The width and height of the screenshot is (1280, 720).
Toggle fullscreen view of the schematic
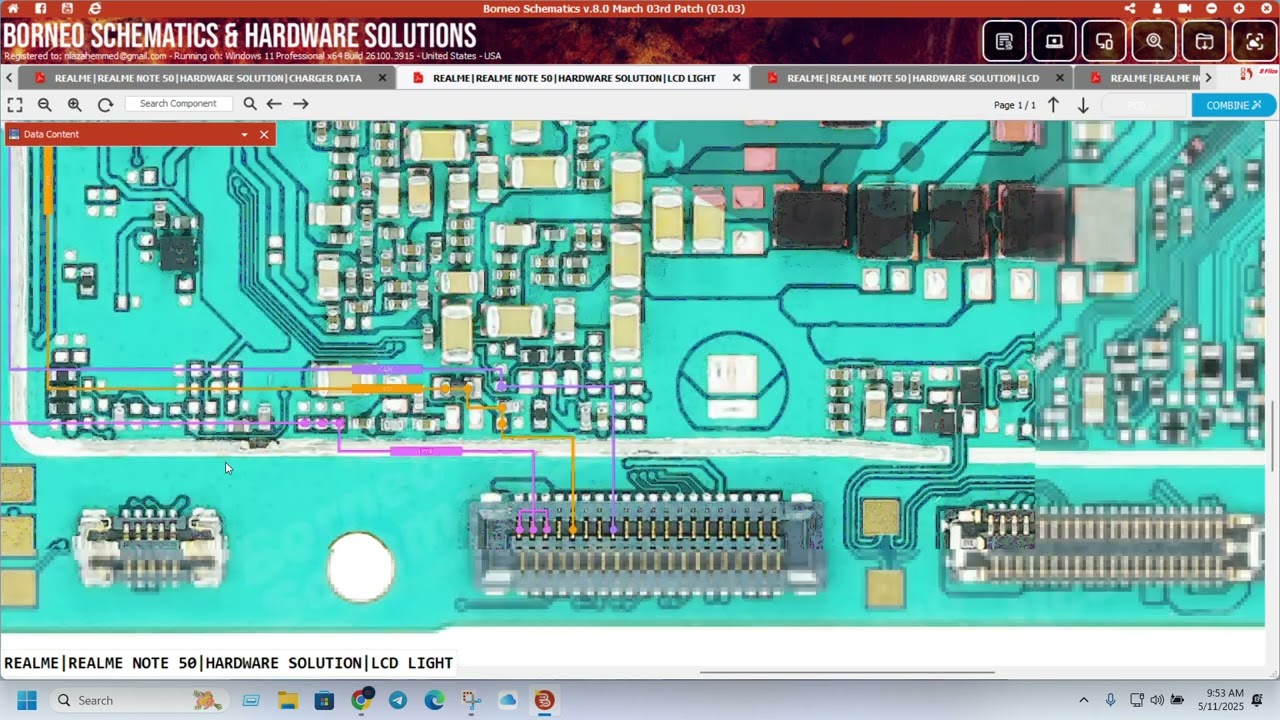point(15,104)
